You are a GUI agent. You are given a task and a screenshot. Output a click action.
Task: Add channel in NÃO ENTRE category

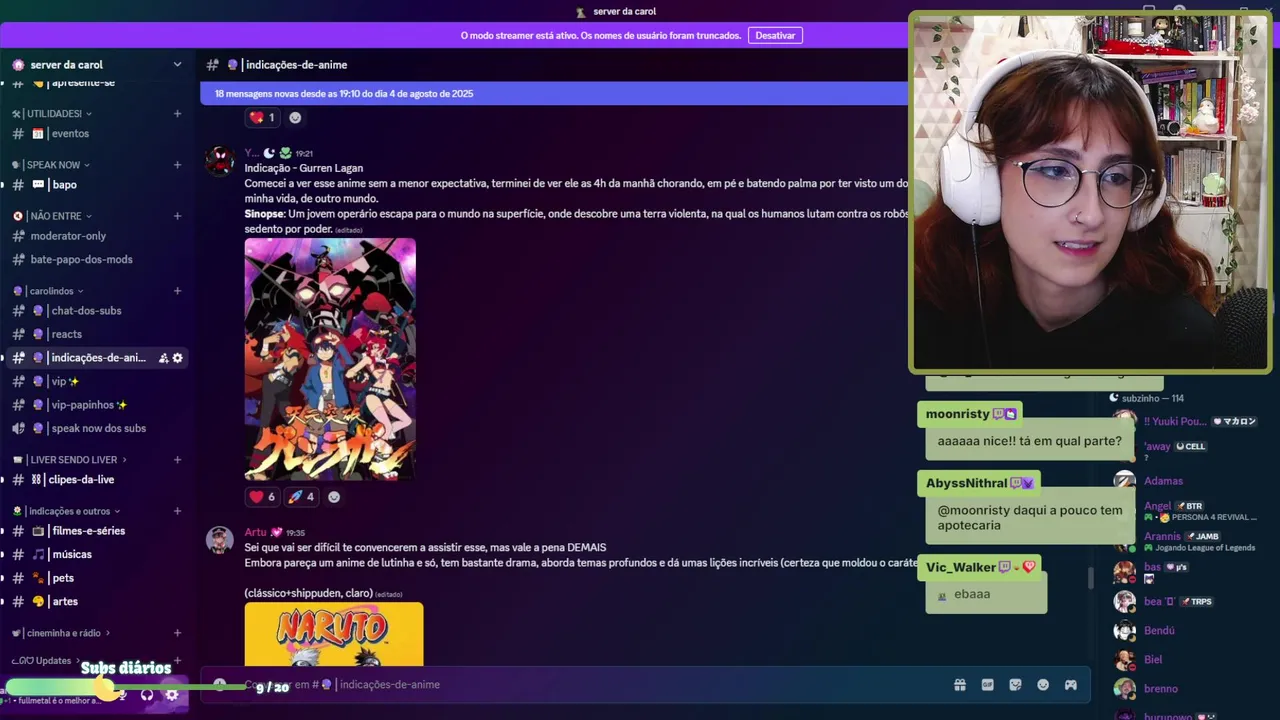coord(177,216)
